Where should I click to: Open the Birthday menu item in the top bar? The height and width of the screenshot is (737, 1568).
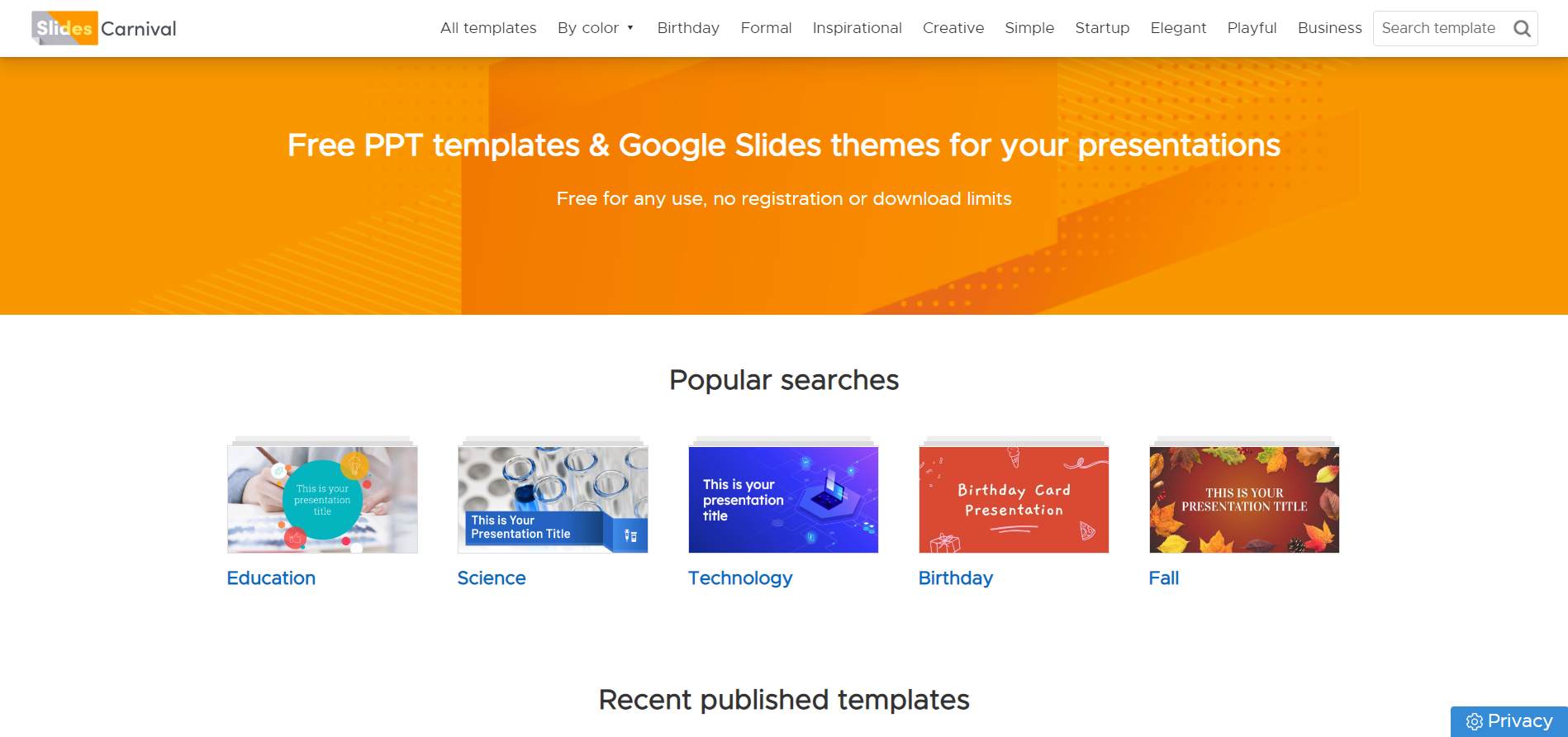(x=688, y=28)
